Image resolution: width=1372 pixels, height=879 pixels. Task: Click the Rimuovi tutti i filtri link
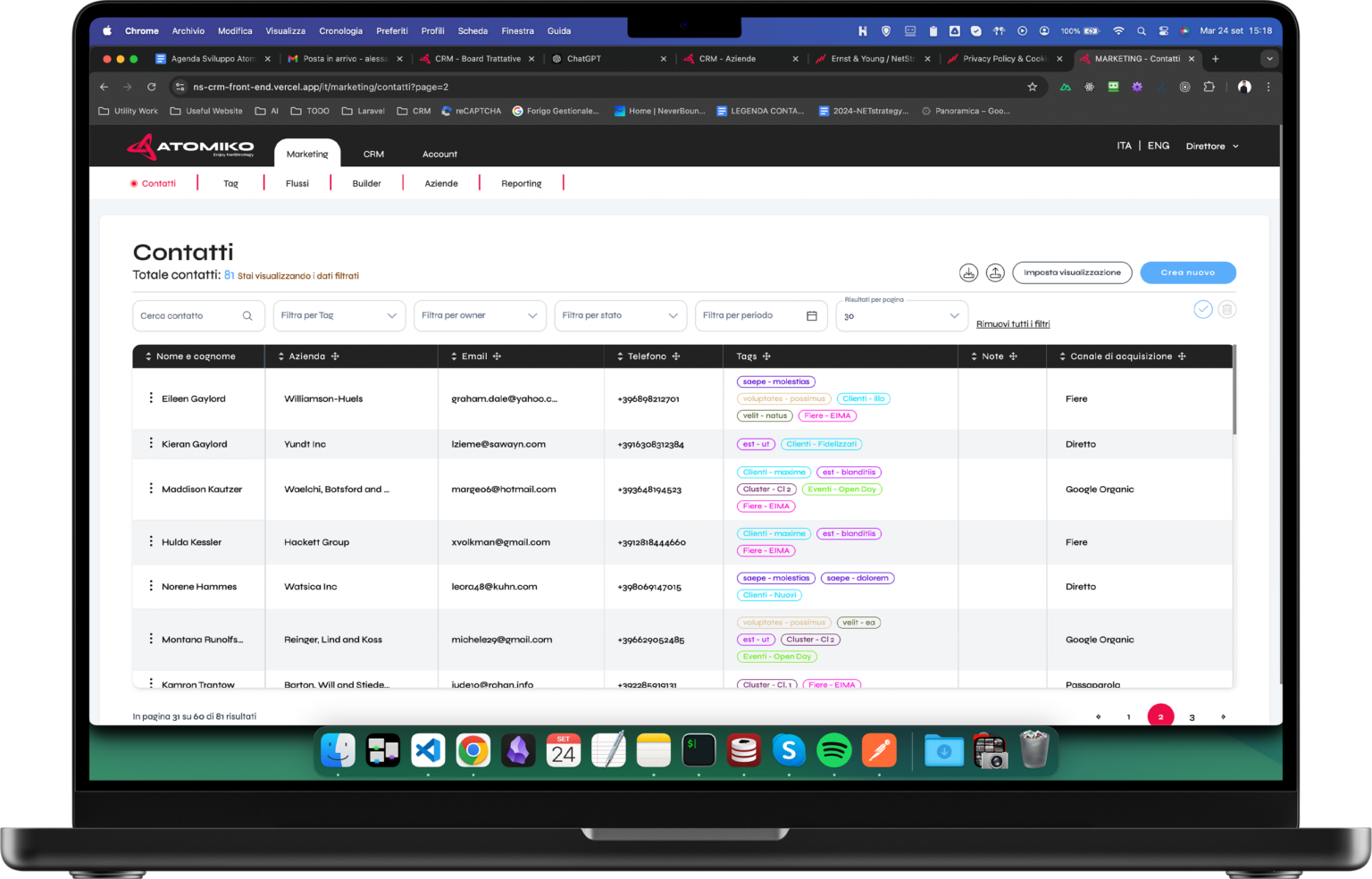1013,324
